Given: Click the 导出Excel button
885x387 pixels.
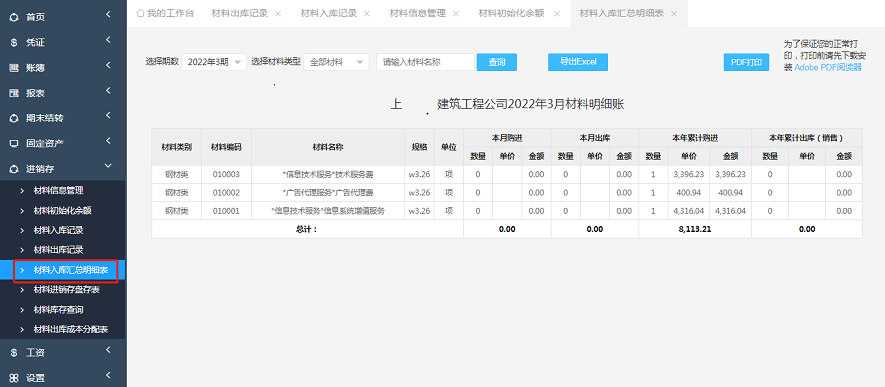Looking at the screenshot, I should tap(578, 62).
